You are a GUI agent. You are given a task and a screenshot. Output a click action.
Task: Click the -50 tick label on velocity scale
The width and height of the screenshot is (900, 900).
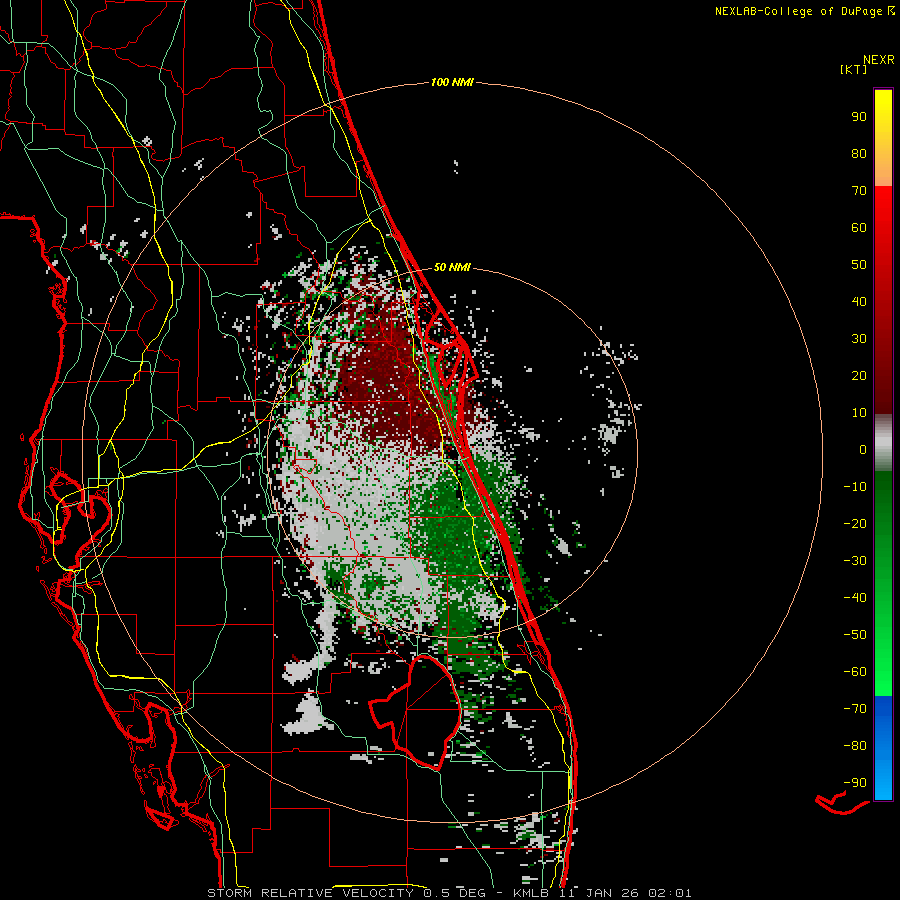click(x=855, y=635)
